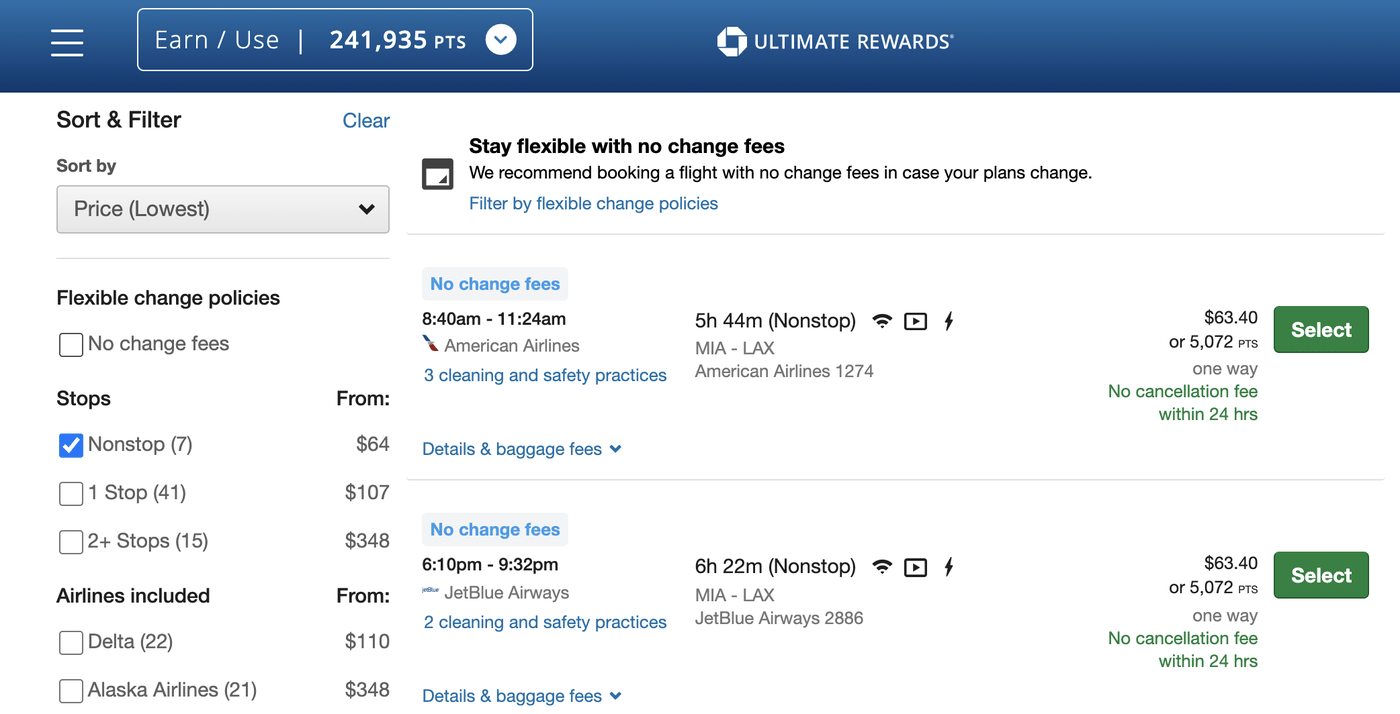
Task: Open Filter by flexible change policies link
Action: [x=593, y=203]
